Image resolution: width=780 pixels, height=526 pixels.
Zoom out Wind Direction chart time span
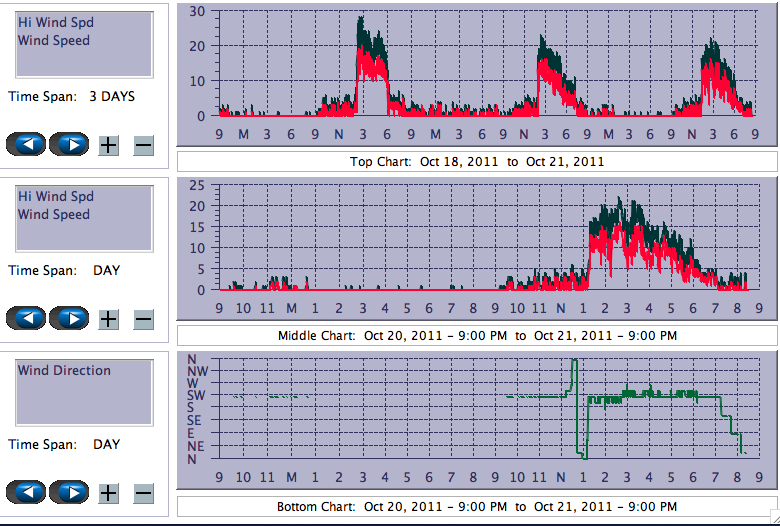(x=143, y=493)
